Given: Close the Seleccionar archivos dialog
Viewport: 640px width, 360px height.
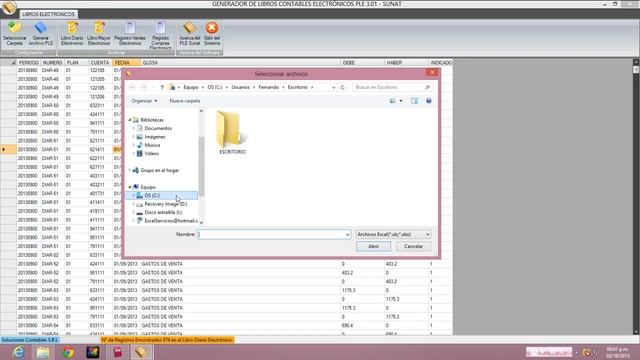Looking at the screenshot, I should pyautogui.click(x=432, y=73).
